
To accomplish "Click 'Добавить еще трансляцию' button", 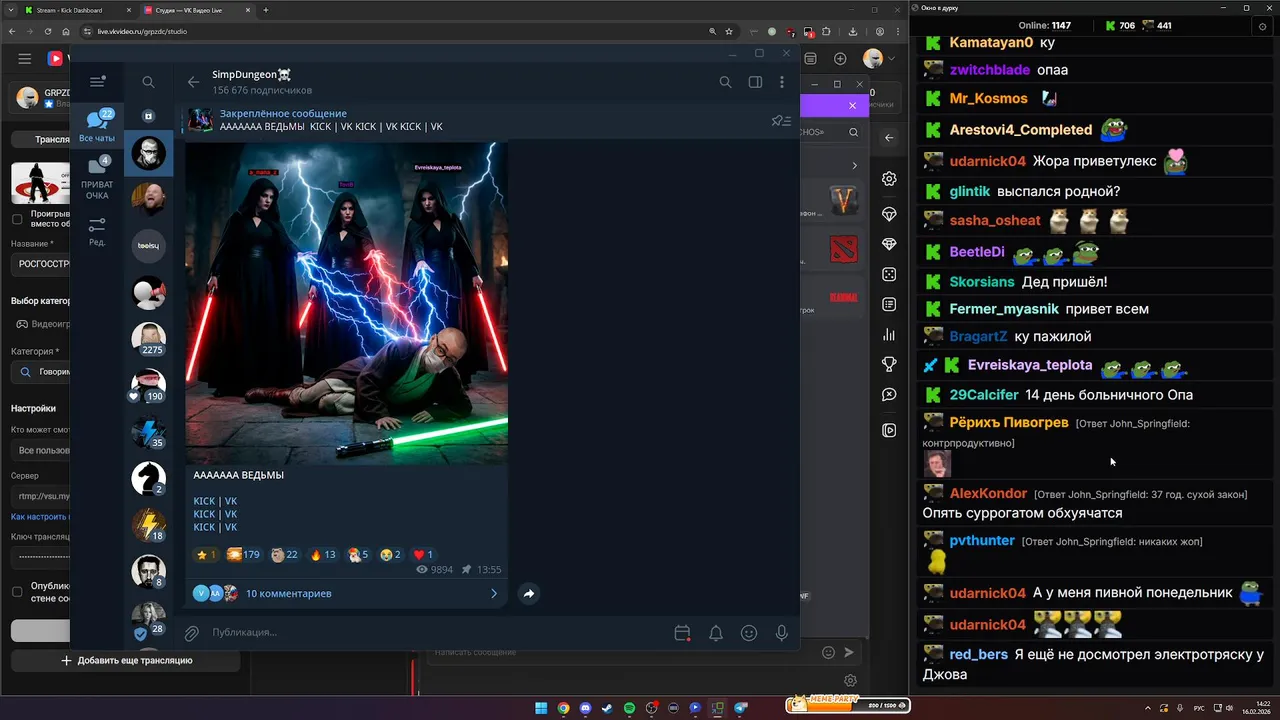I will point(126,660).
